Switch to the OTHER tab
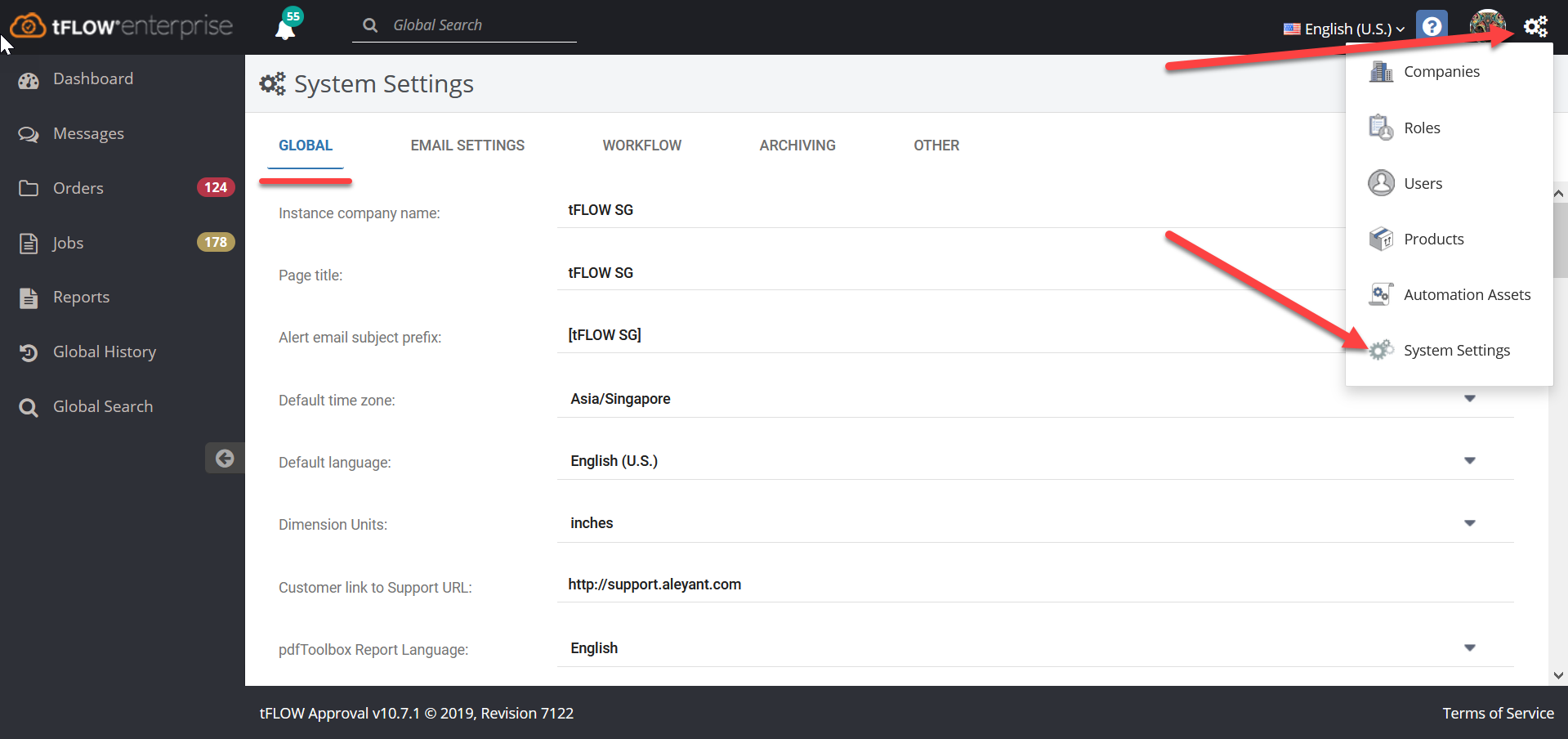 [x=936, y=146]
